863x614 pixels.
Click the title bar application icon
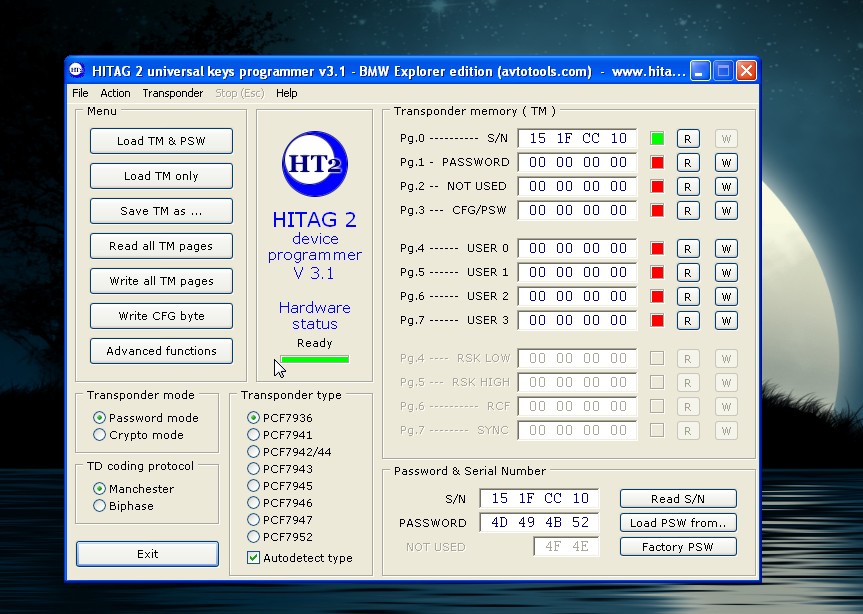tap(76, 70)
